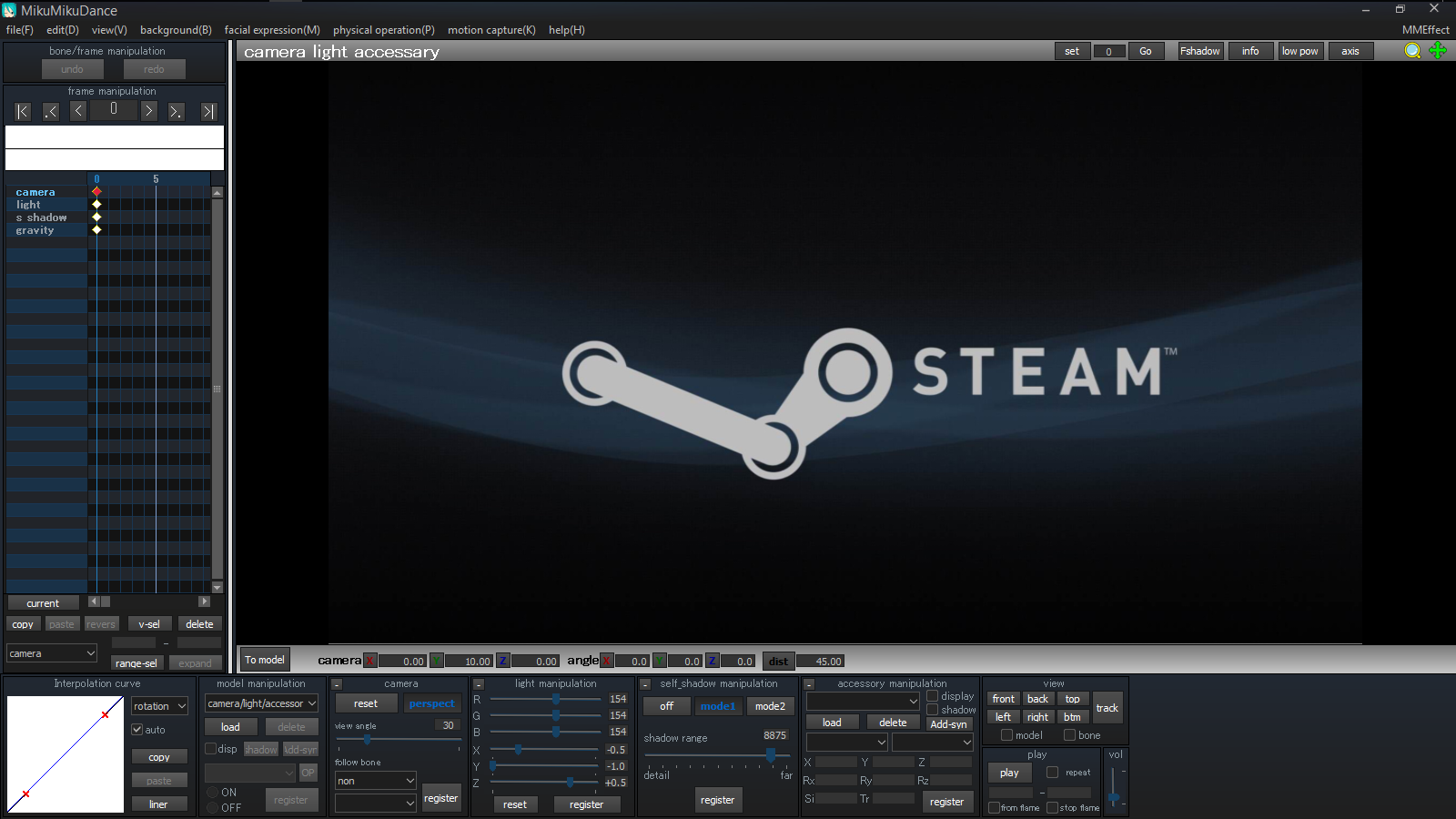
Task: Select the light row keyframe diamond
Action: (96, 205)
